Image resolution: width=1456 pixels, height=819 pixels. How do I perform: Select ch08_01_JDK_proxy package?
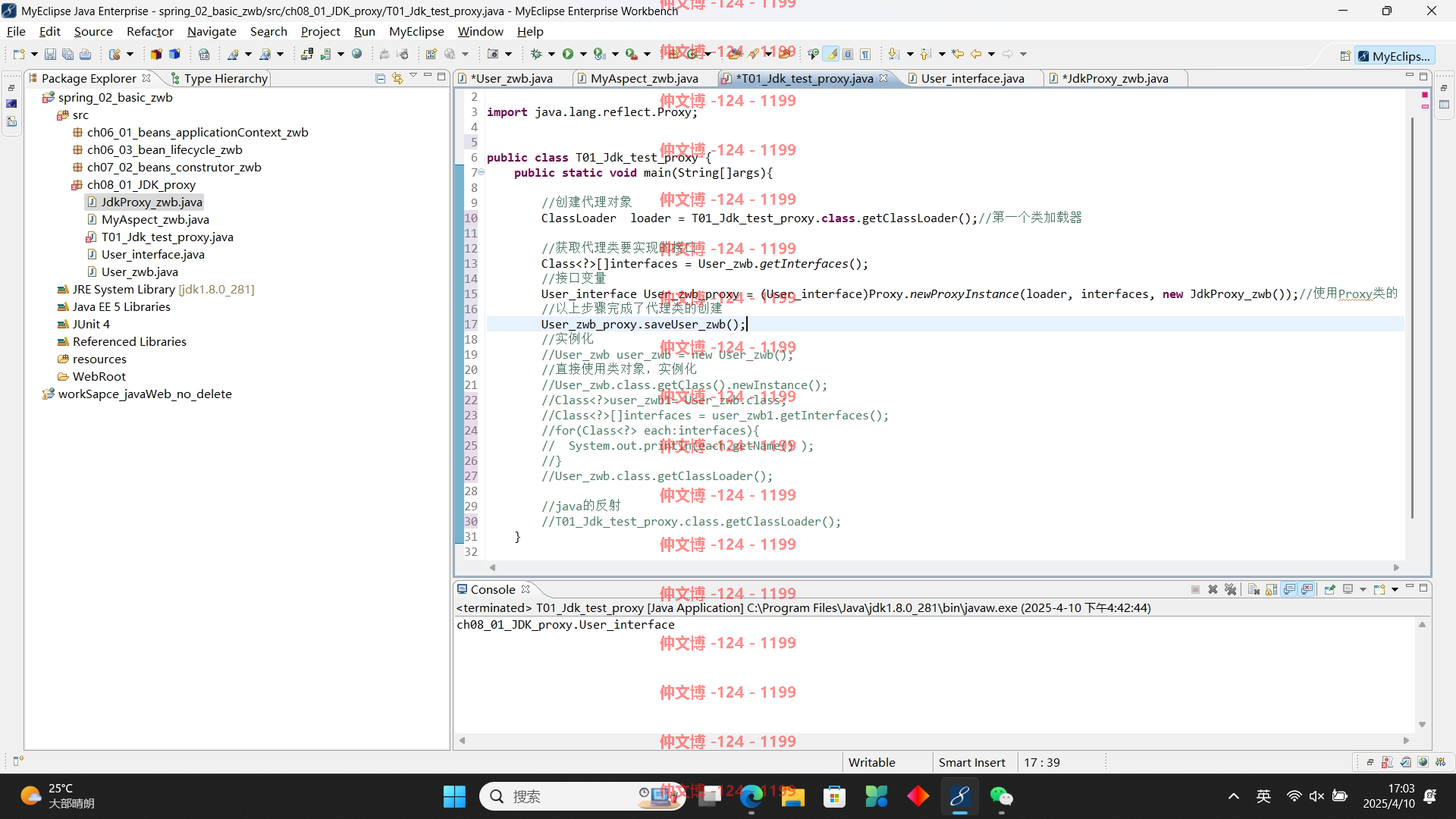(x=133, y=184)
